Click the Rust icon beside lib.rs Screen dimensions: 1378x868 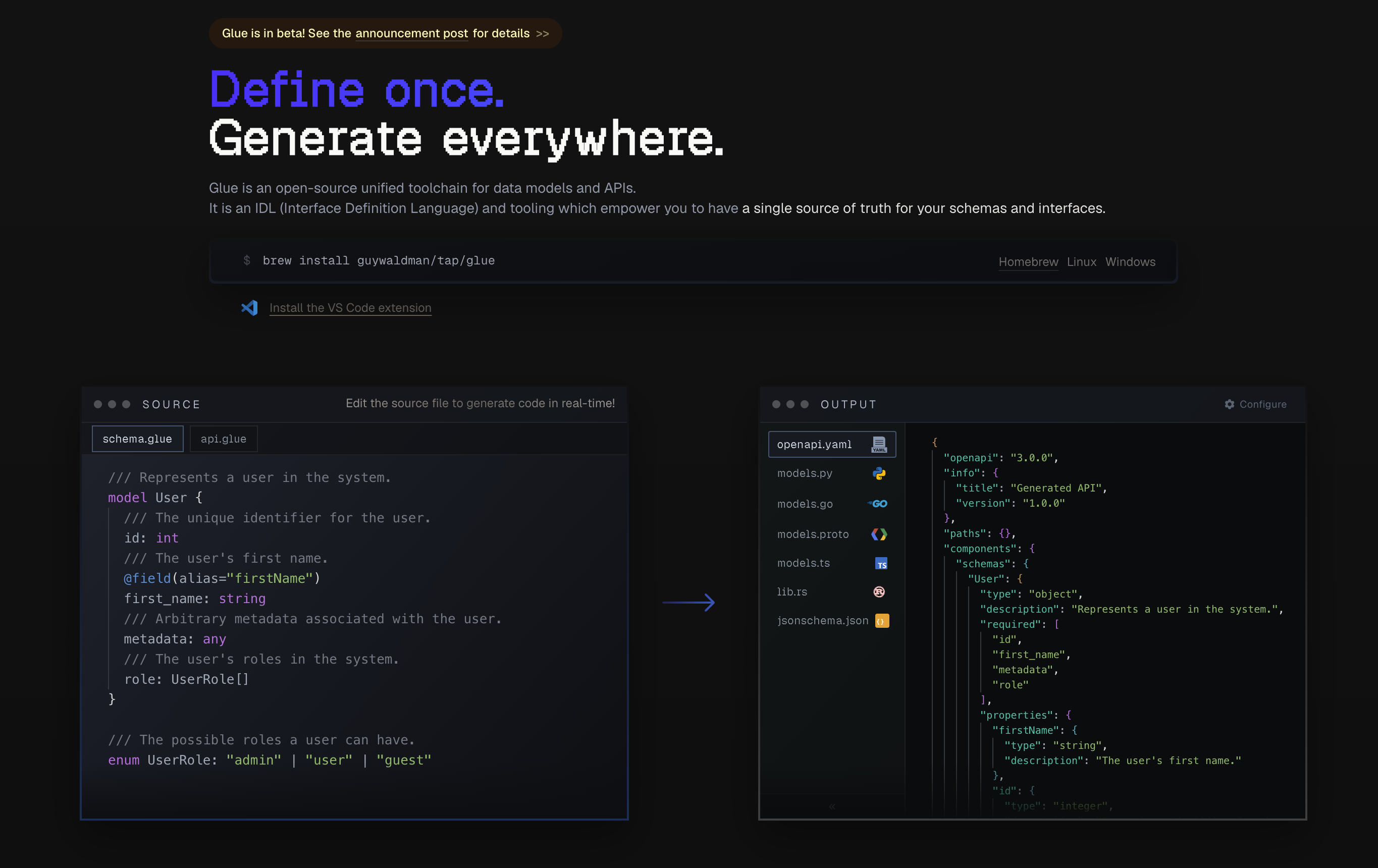coord(879,592)
